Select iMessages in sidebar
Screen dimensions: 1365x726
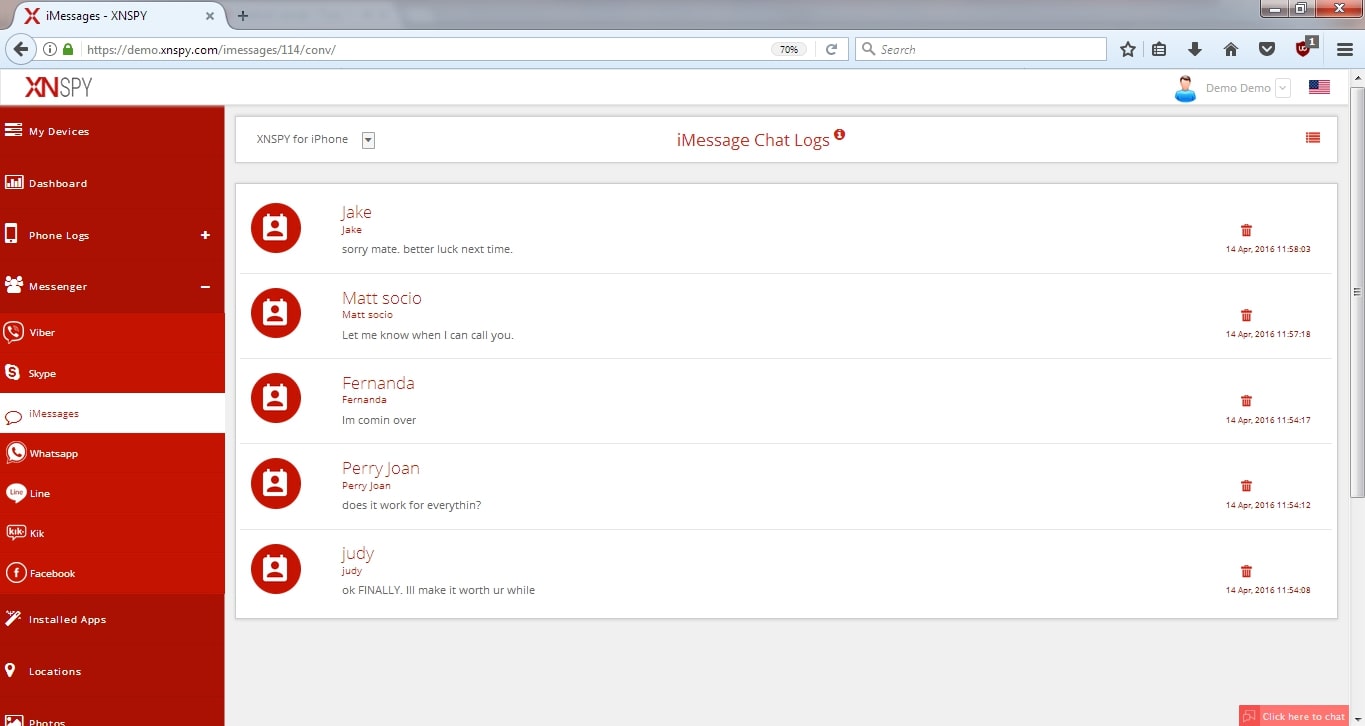point(112,413)
